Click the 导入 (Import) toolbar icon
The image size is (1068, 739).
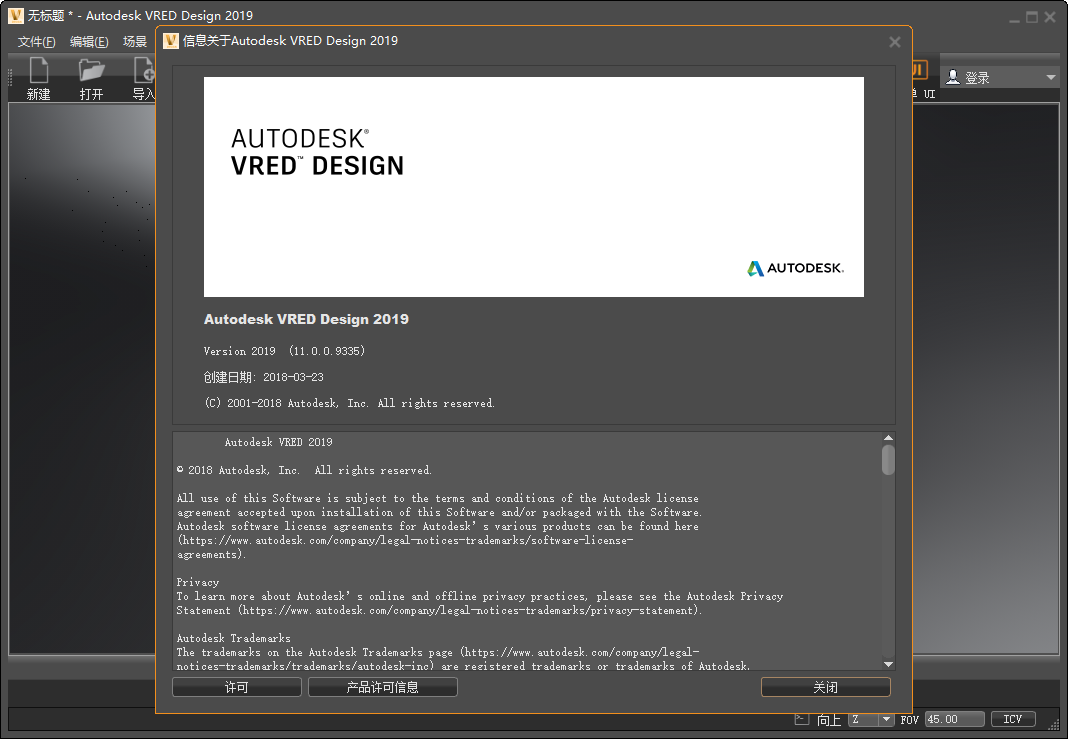tap(144, 71)
